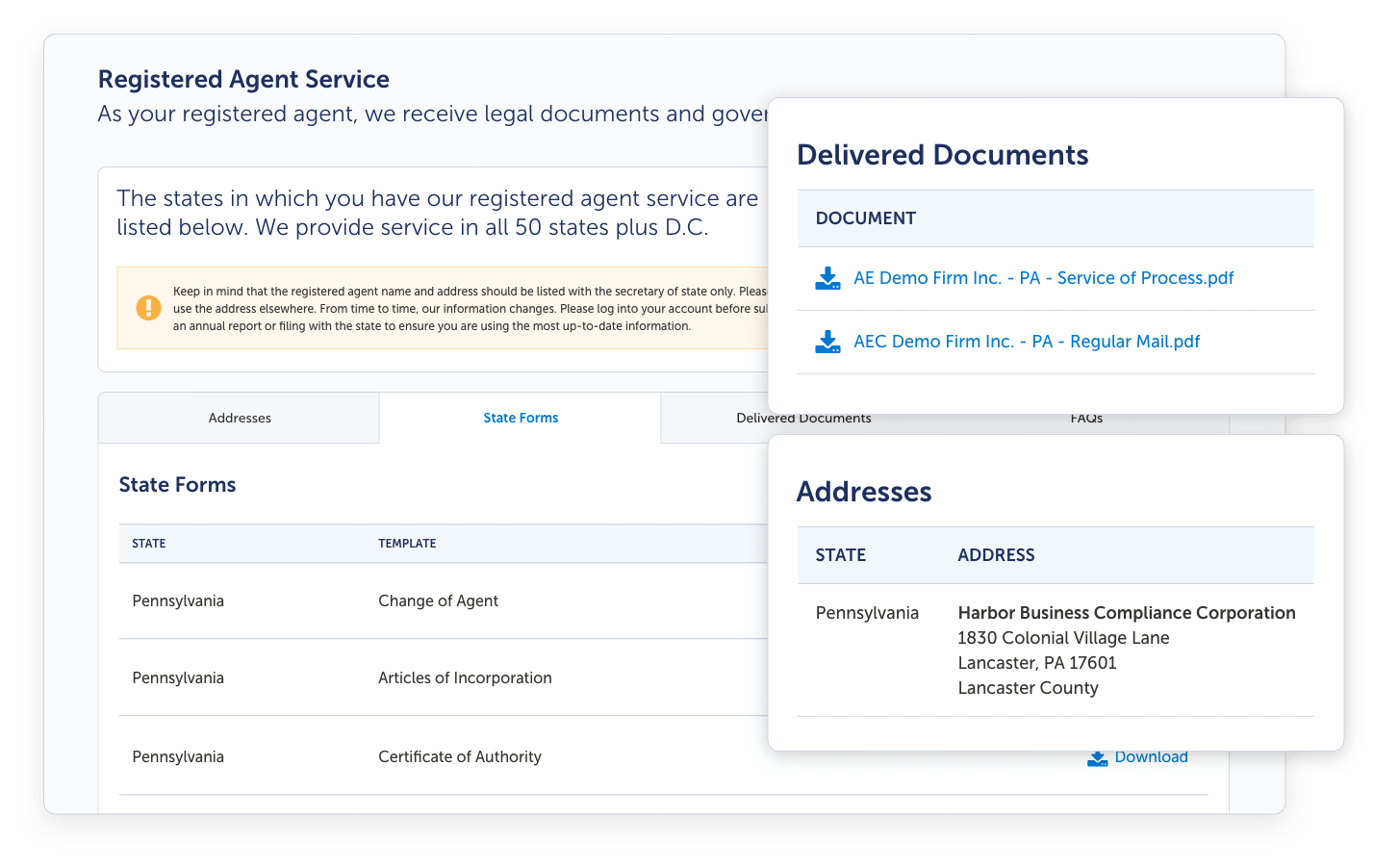Viewport: 1374px width, 868px height.
Task: Select the Change of Agent template row
Action: point(438,600)
